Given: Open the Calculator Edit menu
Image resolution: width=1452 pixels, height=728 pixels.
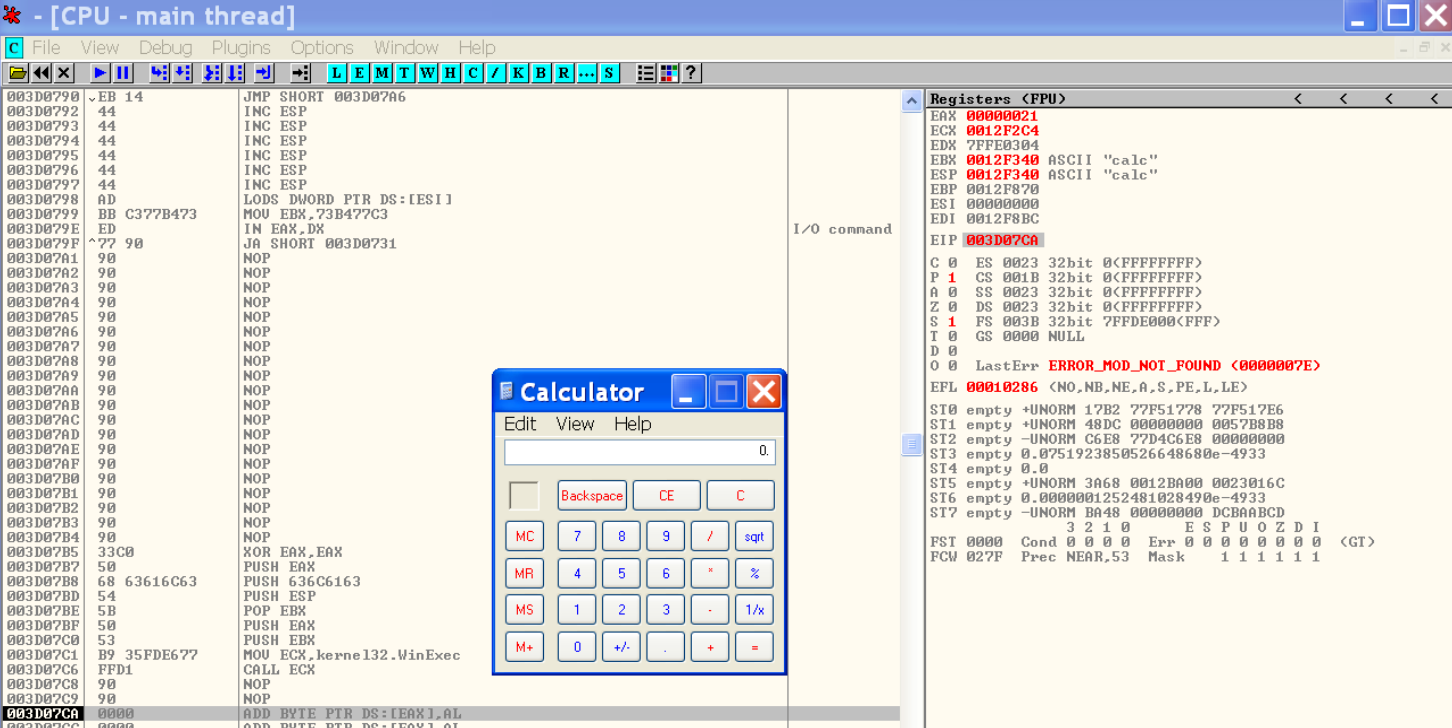Looking at the screenshot, I should (x=520, y=424).
